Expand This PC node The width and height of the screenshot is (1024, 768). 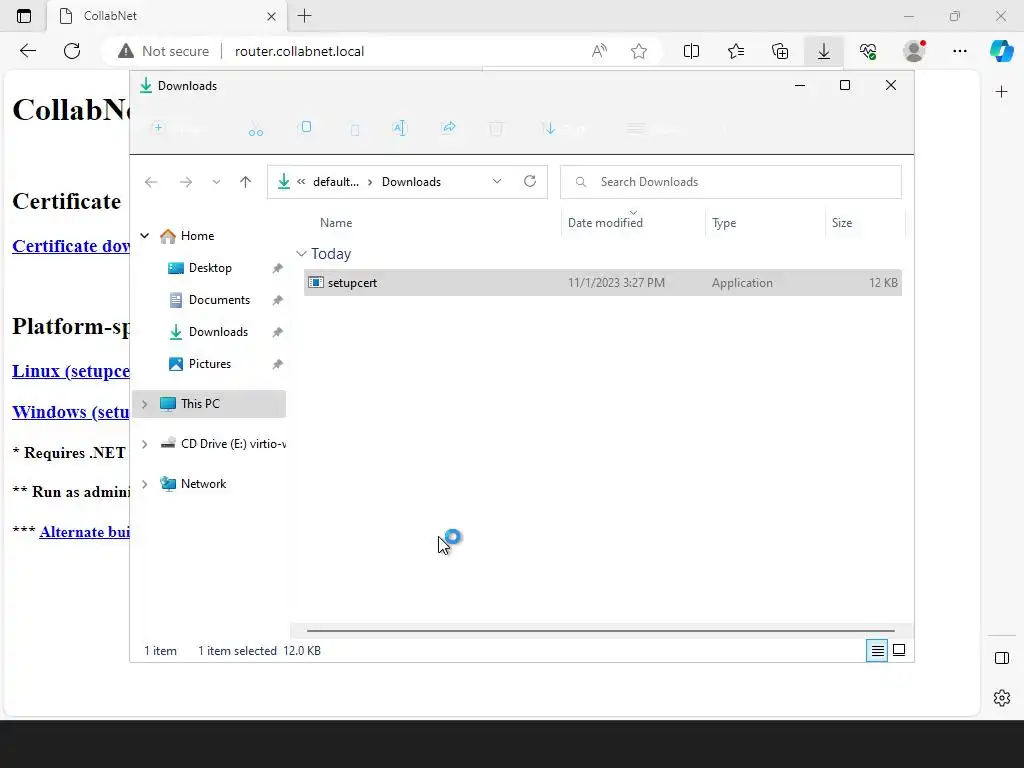pyautogui.click(x=144, y=404)
